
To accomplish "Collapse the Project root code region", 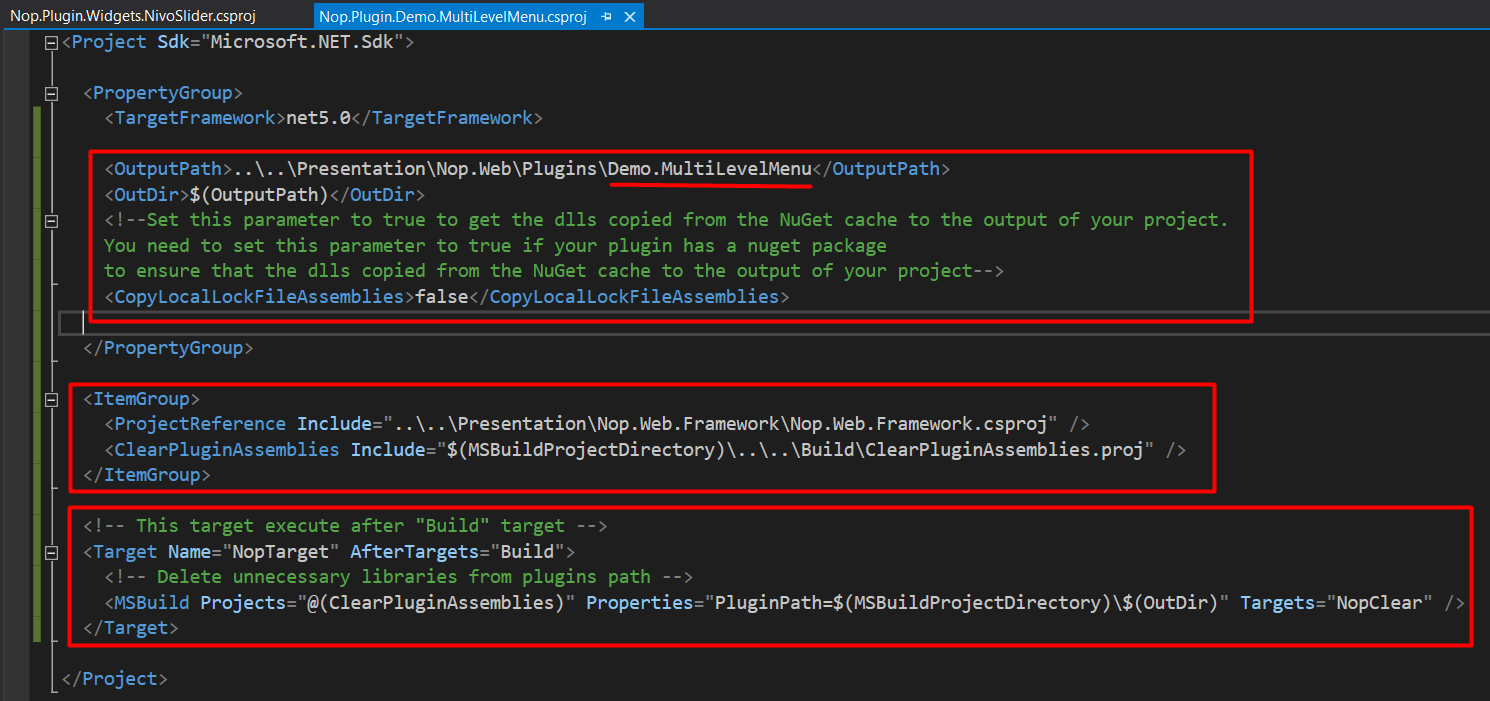I will click(x=51, y=42).
